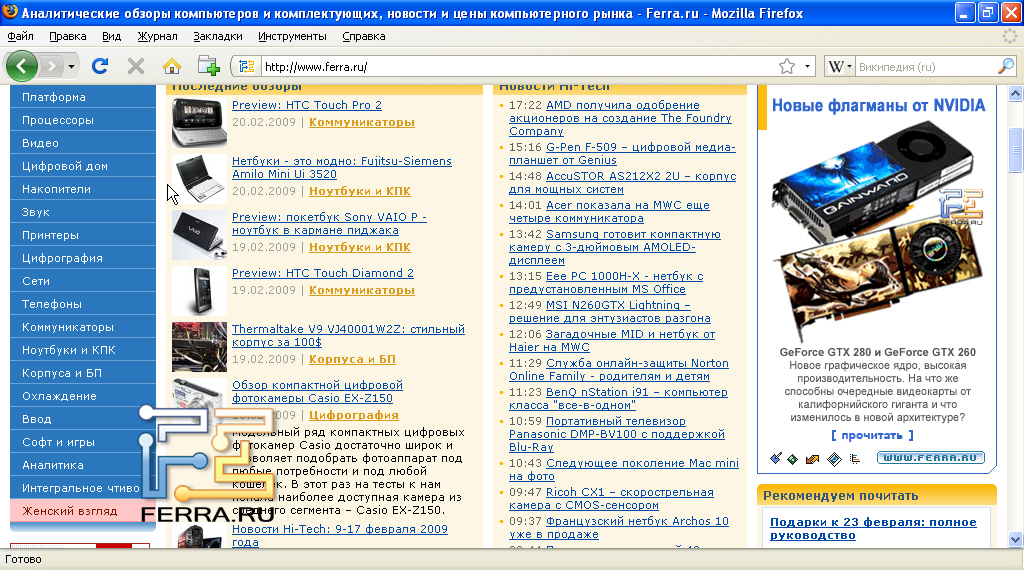Go back with the green arrow button

(x=22, y=66)
